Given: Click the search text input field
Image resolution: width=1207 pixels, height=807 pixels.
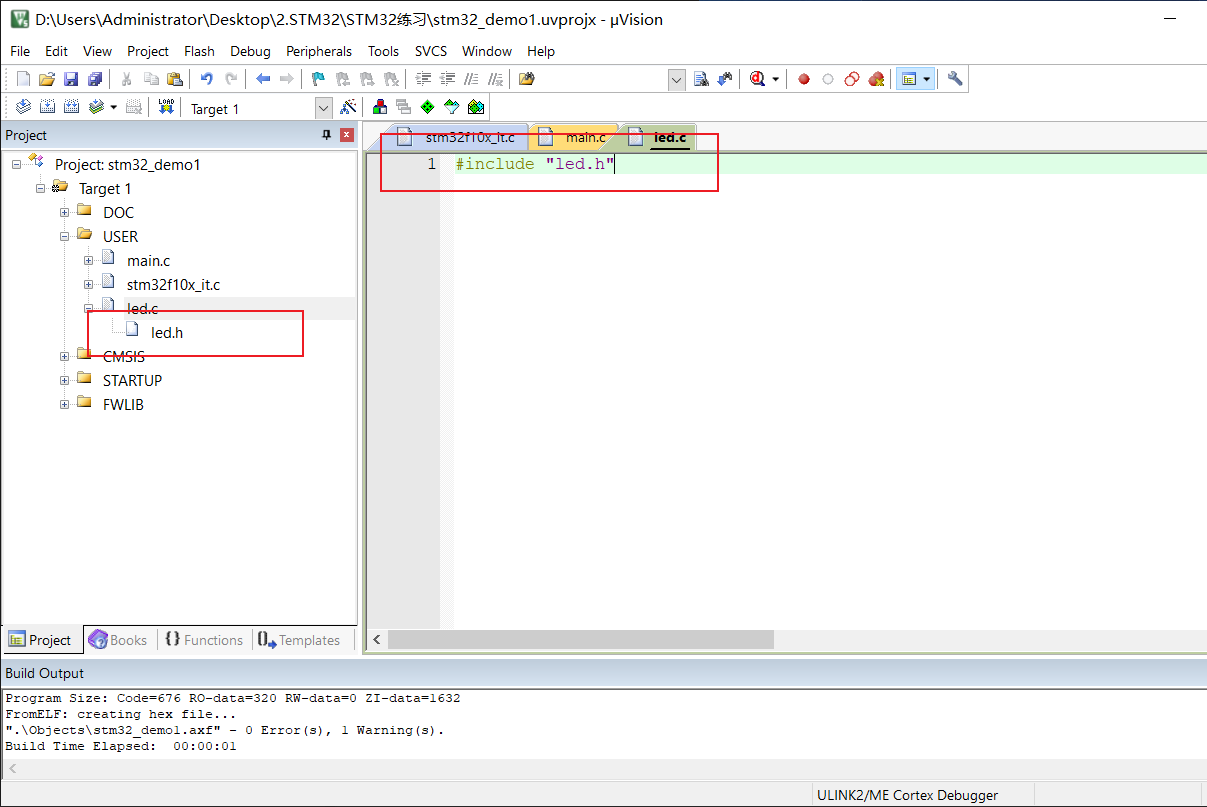Looking at the screenshot, I should pyautogui.click(x=606, y=80).
